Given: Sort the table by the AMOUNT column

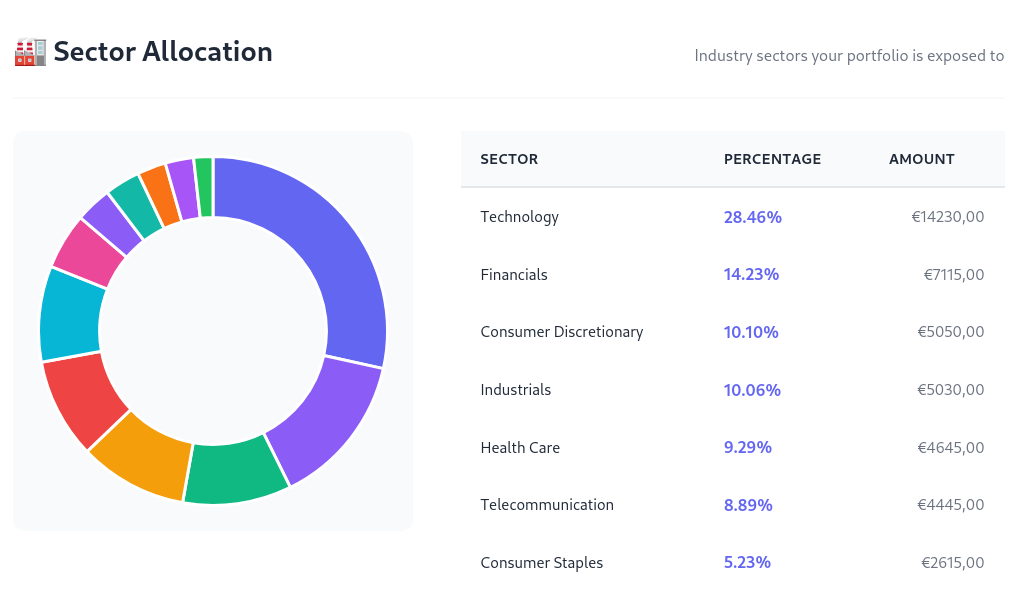Looking at the screenshot, I should pos(921,159).
